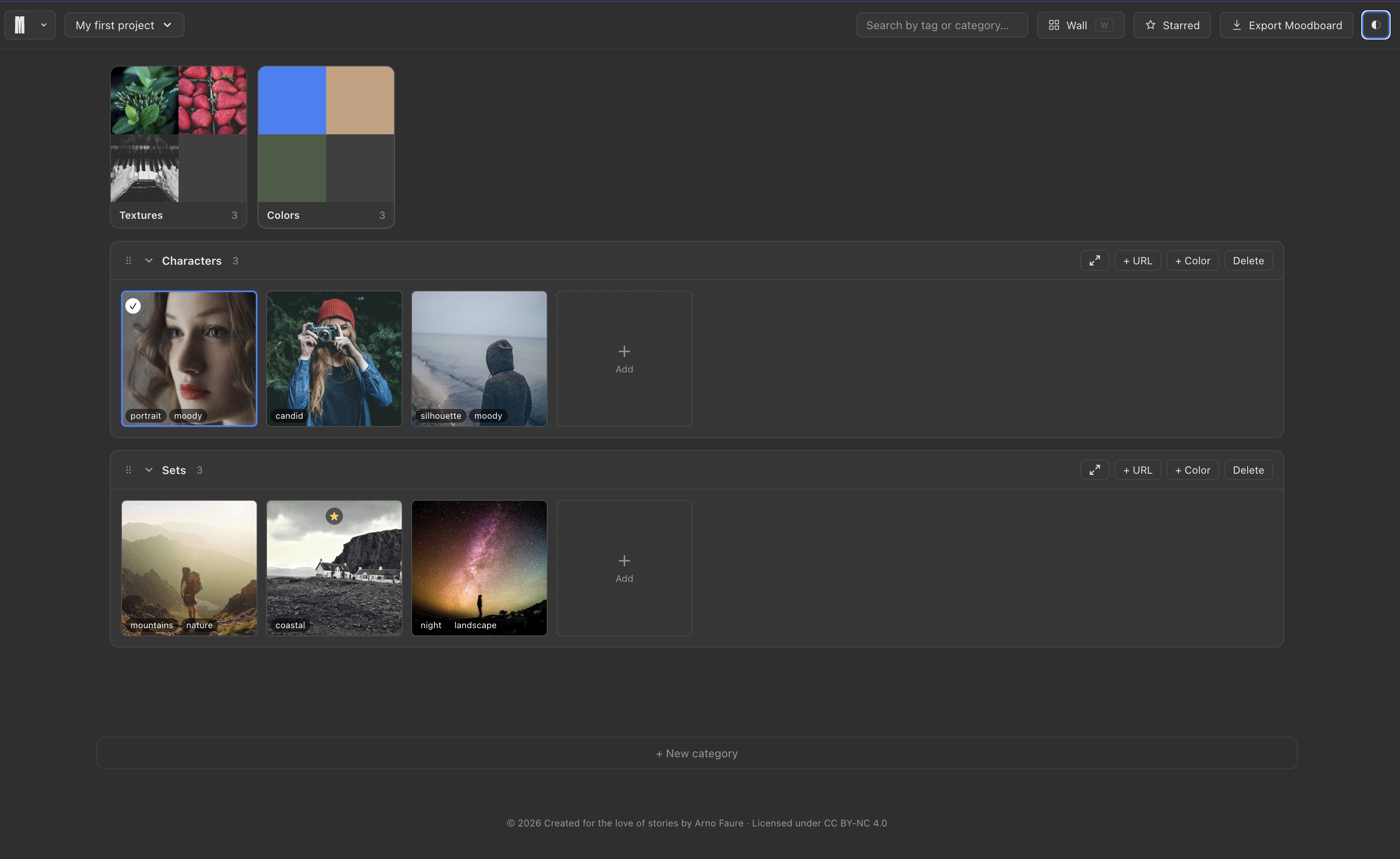This screenshot has height=859, width=1400.
Task: Open the app logo menu
Action: pos(30,25)
